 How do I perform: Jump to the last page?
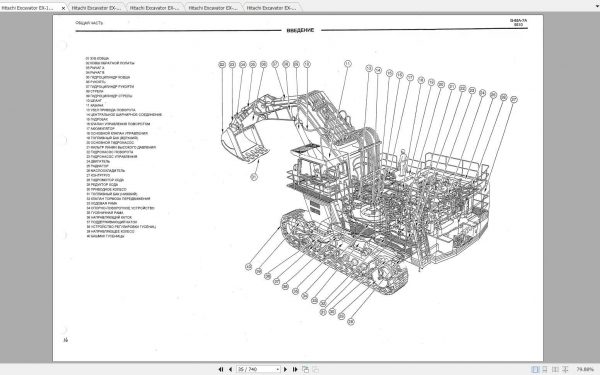(x=295, y=369)
